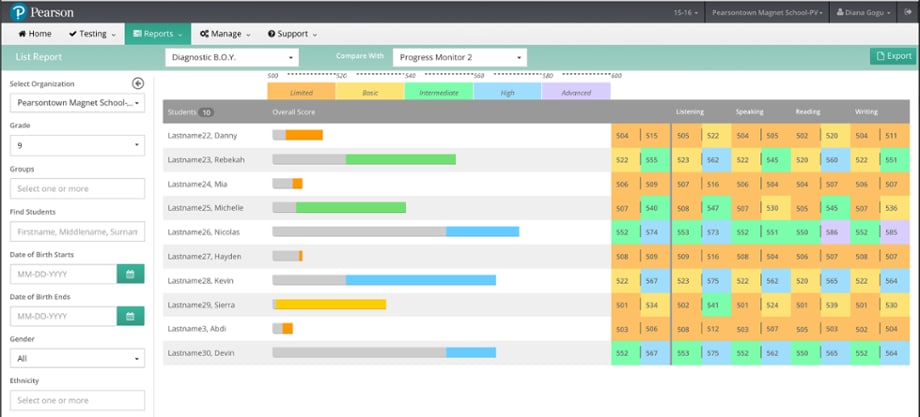Open the Manage menu
Screen dimensions: 920x417
coord(224,34)
